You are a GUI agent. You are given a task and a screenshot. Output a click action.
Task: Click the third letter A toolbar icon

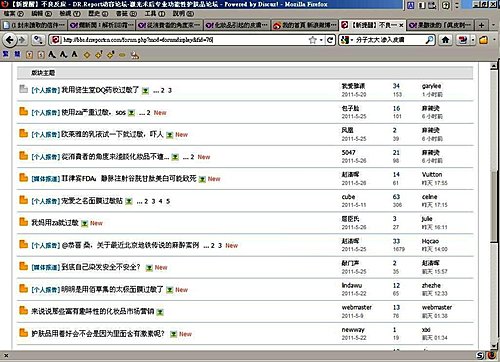click(x=75, y=54)
